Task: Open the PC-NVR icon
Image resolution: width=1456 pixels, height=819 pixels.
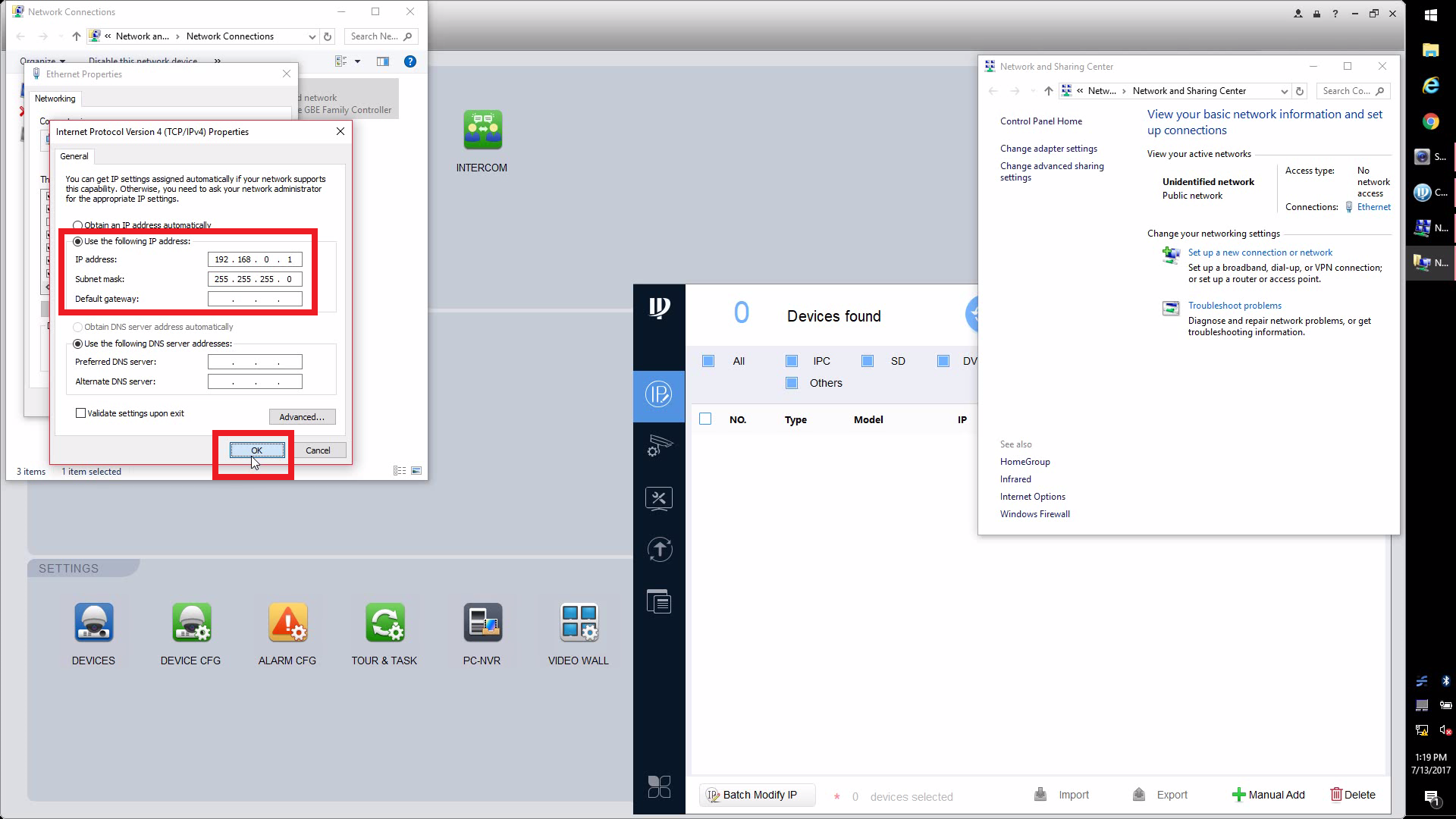Action: pyautogui.click(x=482, y=623)
